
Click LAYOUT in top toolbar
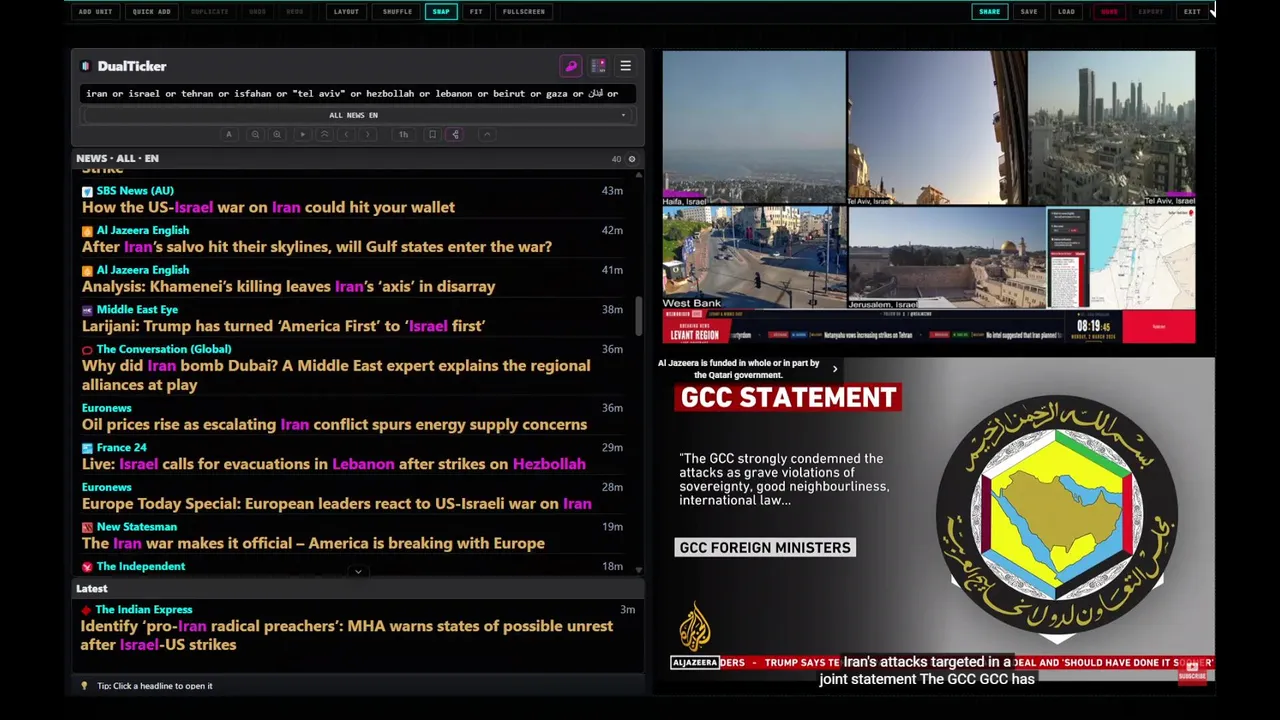pyautogui.click(x=346, y=12)
